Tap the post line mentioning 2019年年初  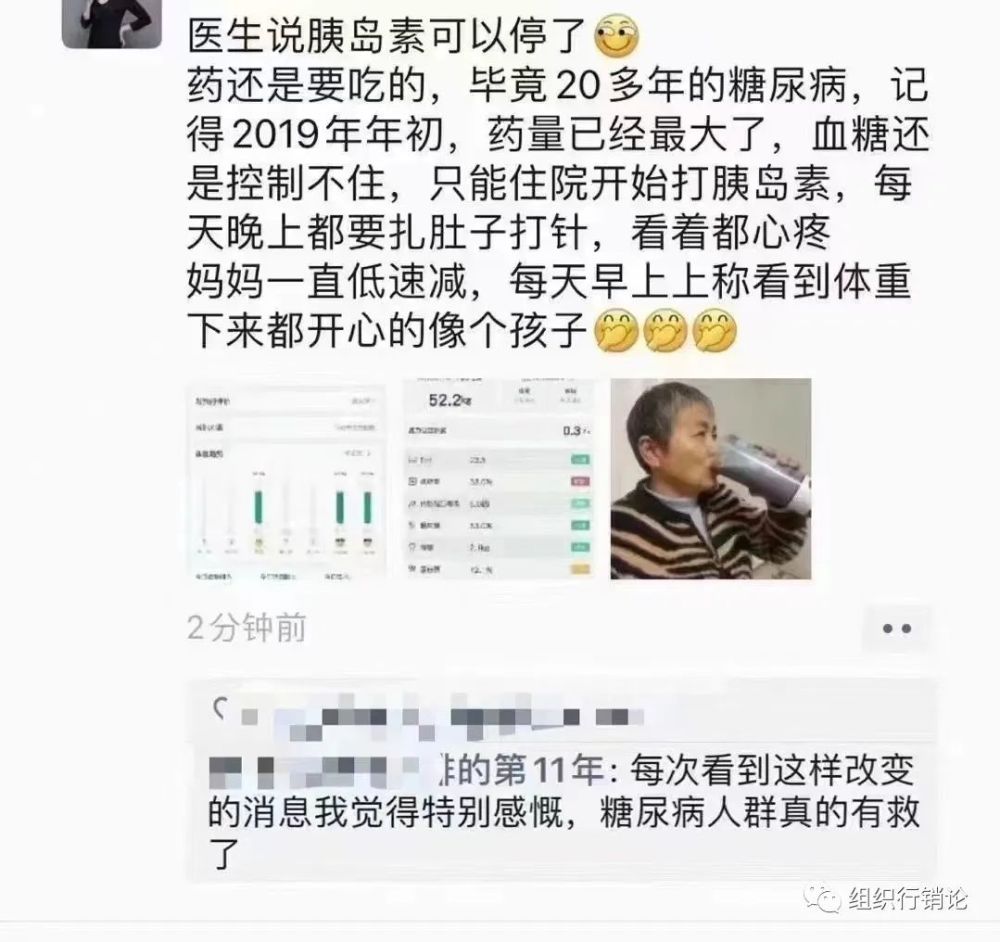click(x=558, y=135)
